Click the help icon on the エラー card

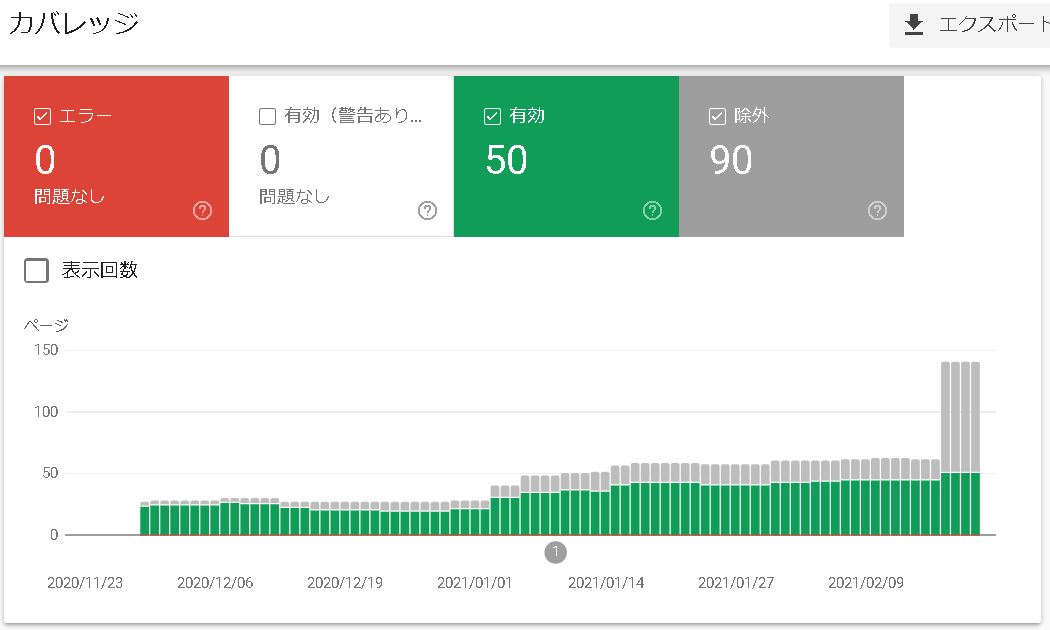pos(203,210)
